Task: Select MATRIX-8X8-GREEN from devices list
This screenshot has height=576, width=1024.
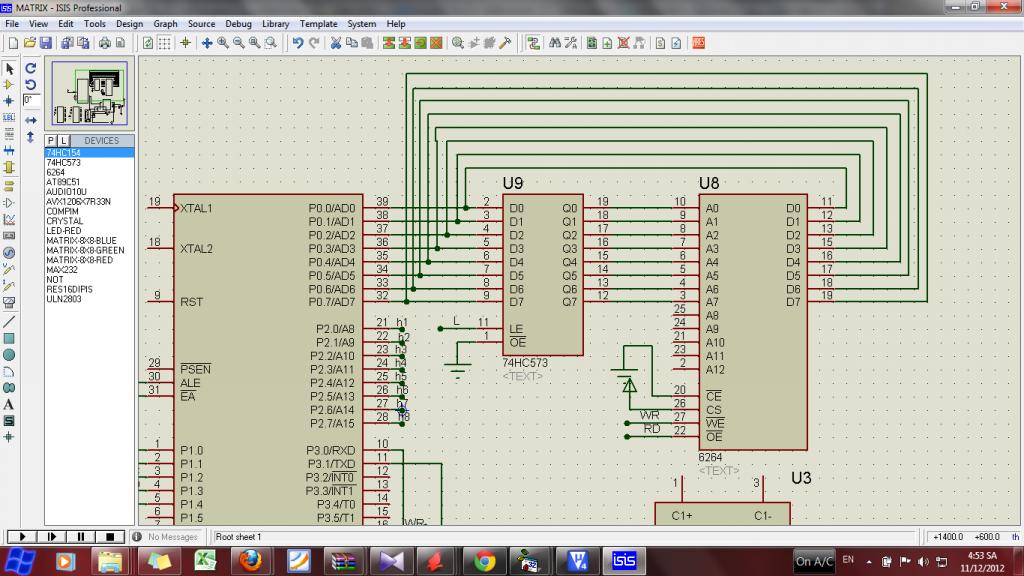Action: point(85,250)
